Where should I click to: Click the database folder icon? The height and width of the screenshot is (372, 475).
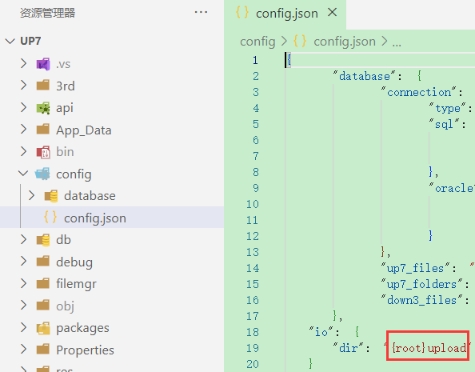tap(51, 196)
